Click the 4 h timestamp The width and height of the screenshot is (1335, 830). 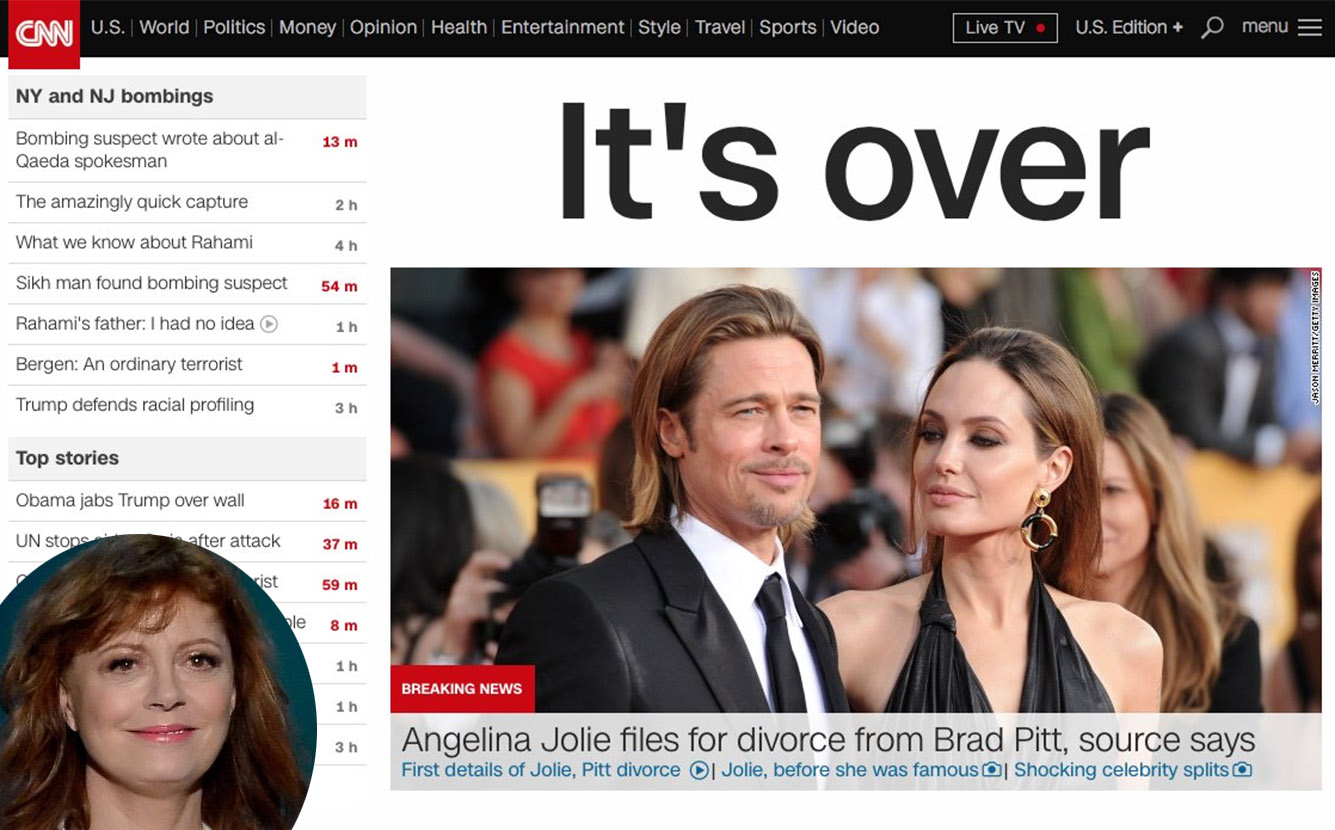[346, 245]
